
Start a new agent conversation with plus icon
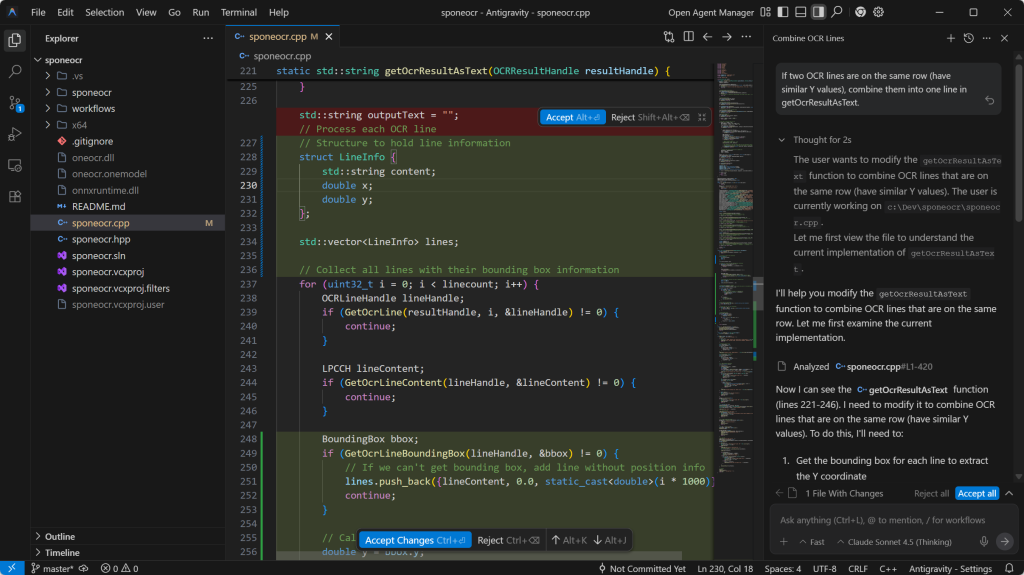[950, 38]
